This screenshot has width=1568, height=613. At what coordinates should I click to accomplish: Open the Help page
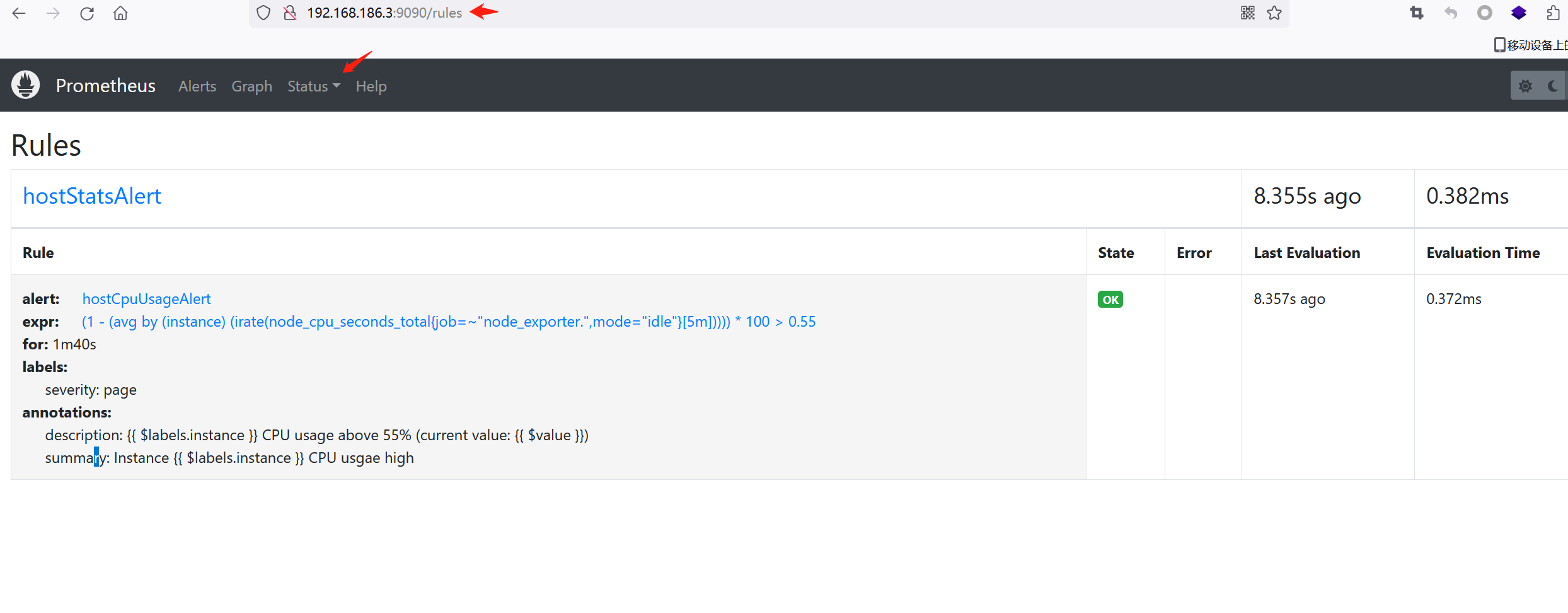[x=371, y=86]
